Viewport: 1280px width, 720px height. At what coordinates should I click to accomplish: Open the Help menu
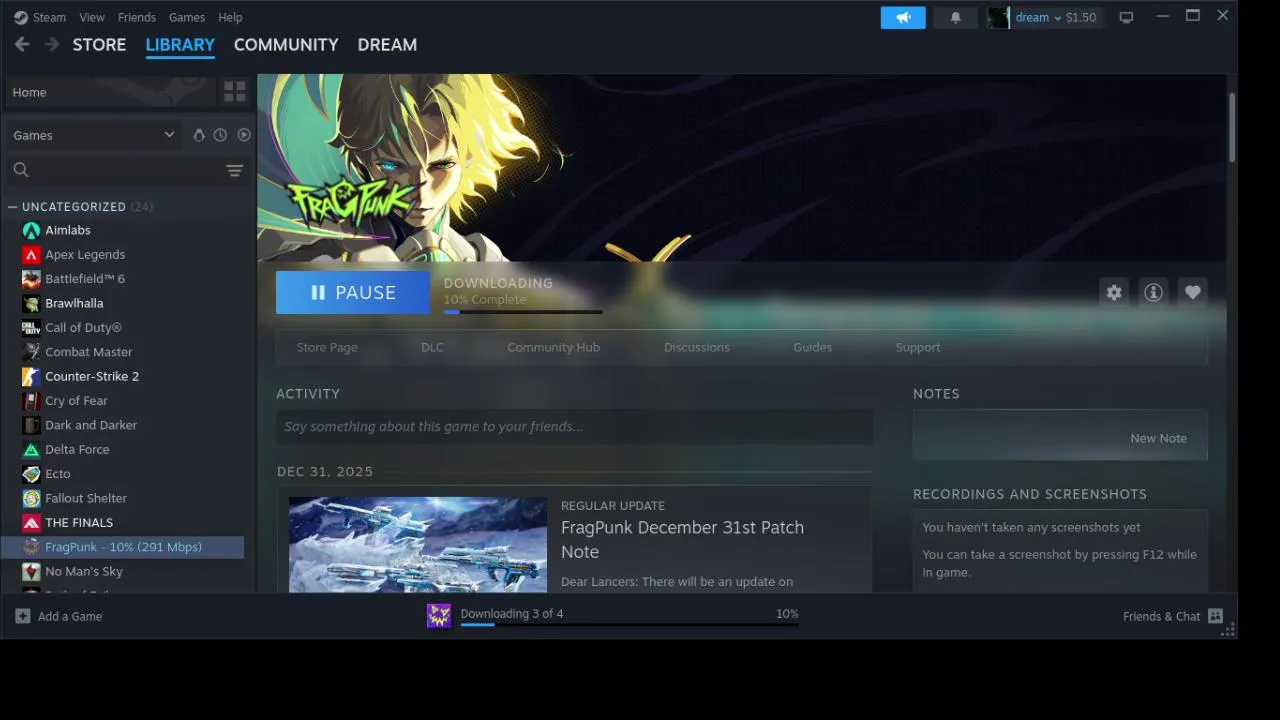pos(230,17)
